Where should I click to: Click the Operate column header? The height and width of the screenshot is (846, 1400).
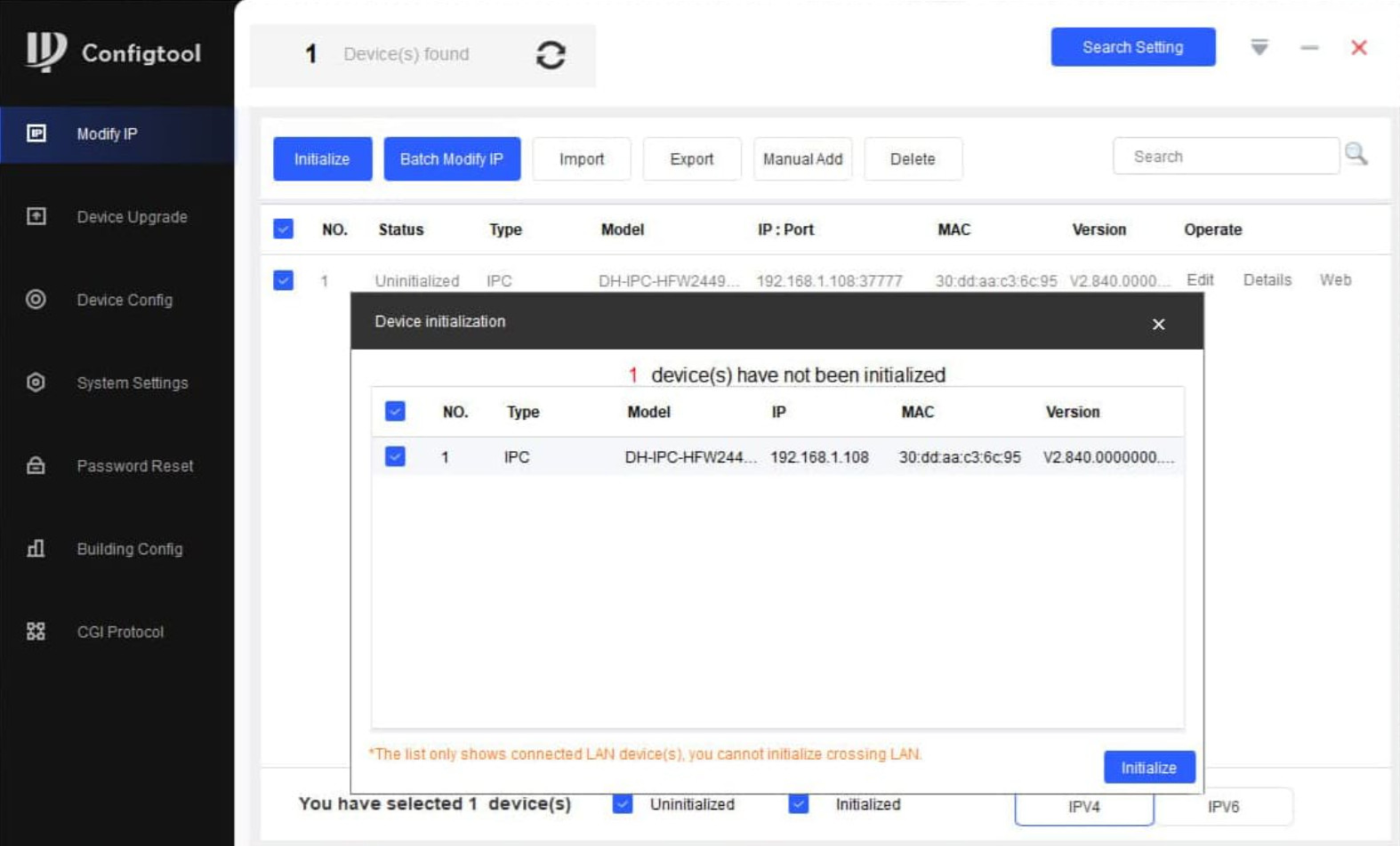pyautogui.click(x=1213, y=230)
